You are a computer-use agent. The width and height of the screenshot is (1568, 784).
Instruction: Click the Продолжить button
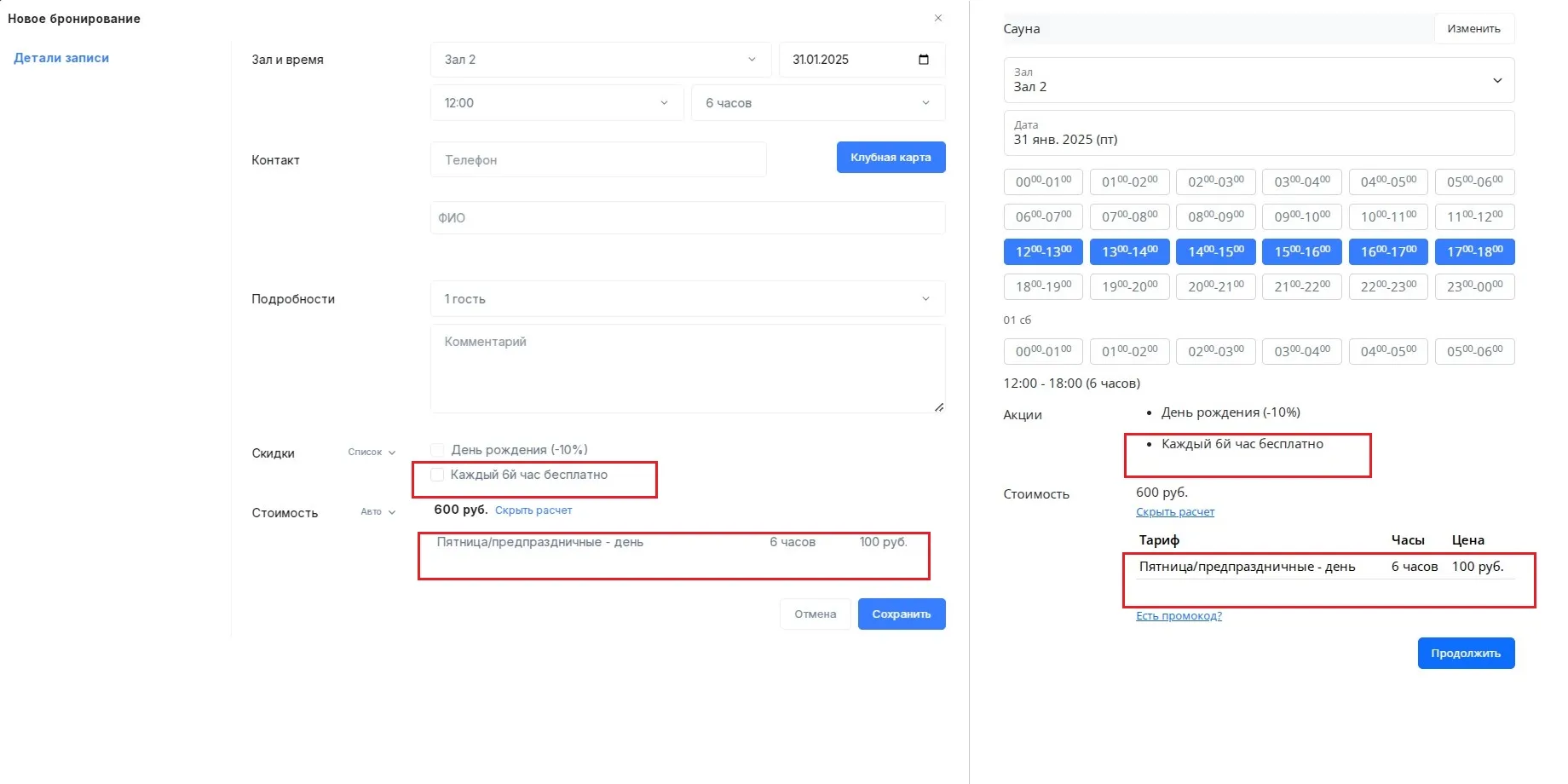(x=1466, y=654)
